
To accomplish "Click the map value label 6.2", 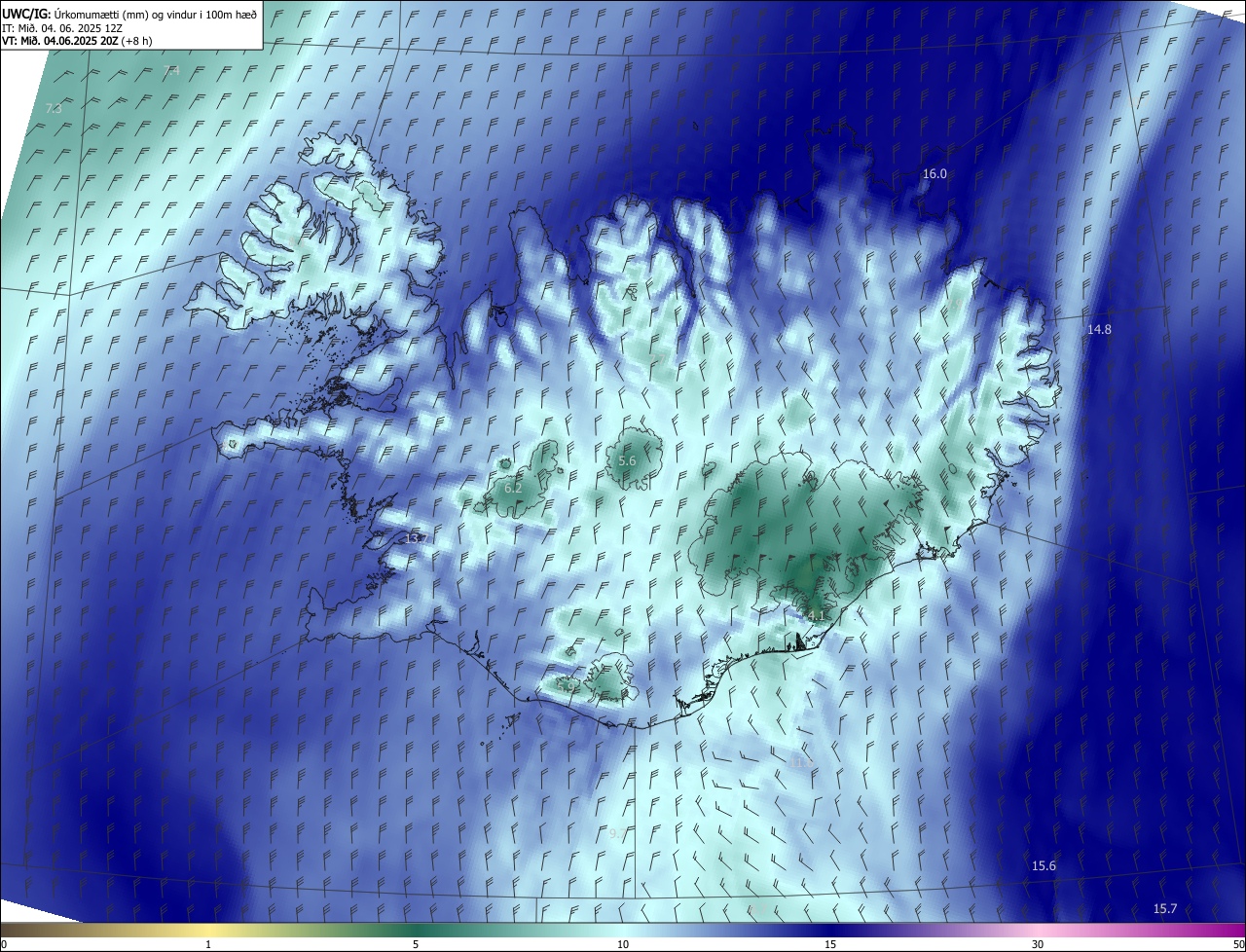I will click(513, 487).
